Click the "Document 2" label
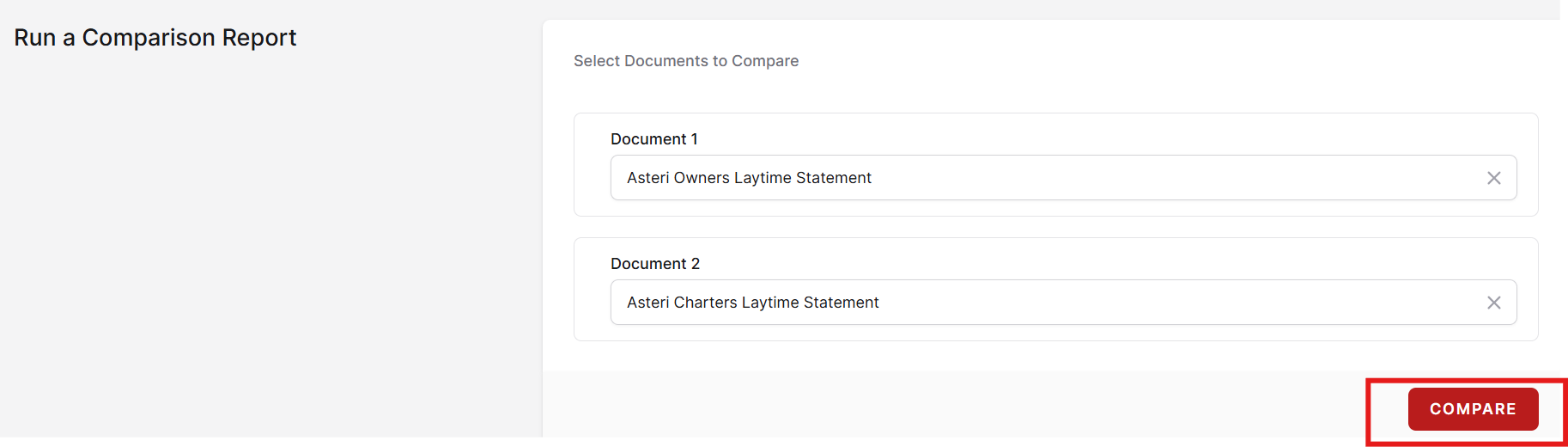This screenshot has height=447, width=1568. pyautogui.click(x=655, y=264)
